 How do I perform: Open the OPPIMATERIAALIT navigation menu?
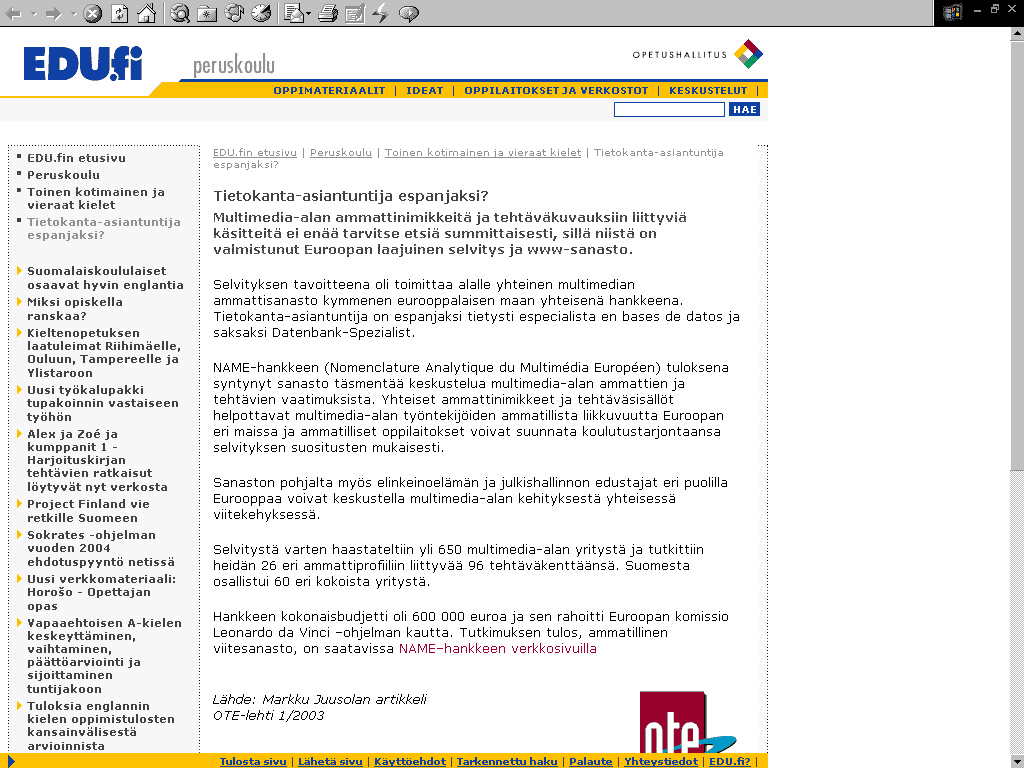pos(329,90)
